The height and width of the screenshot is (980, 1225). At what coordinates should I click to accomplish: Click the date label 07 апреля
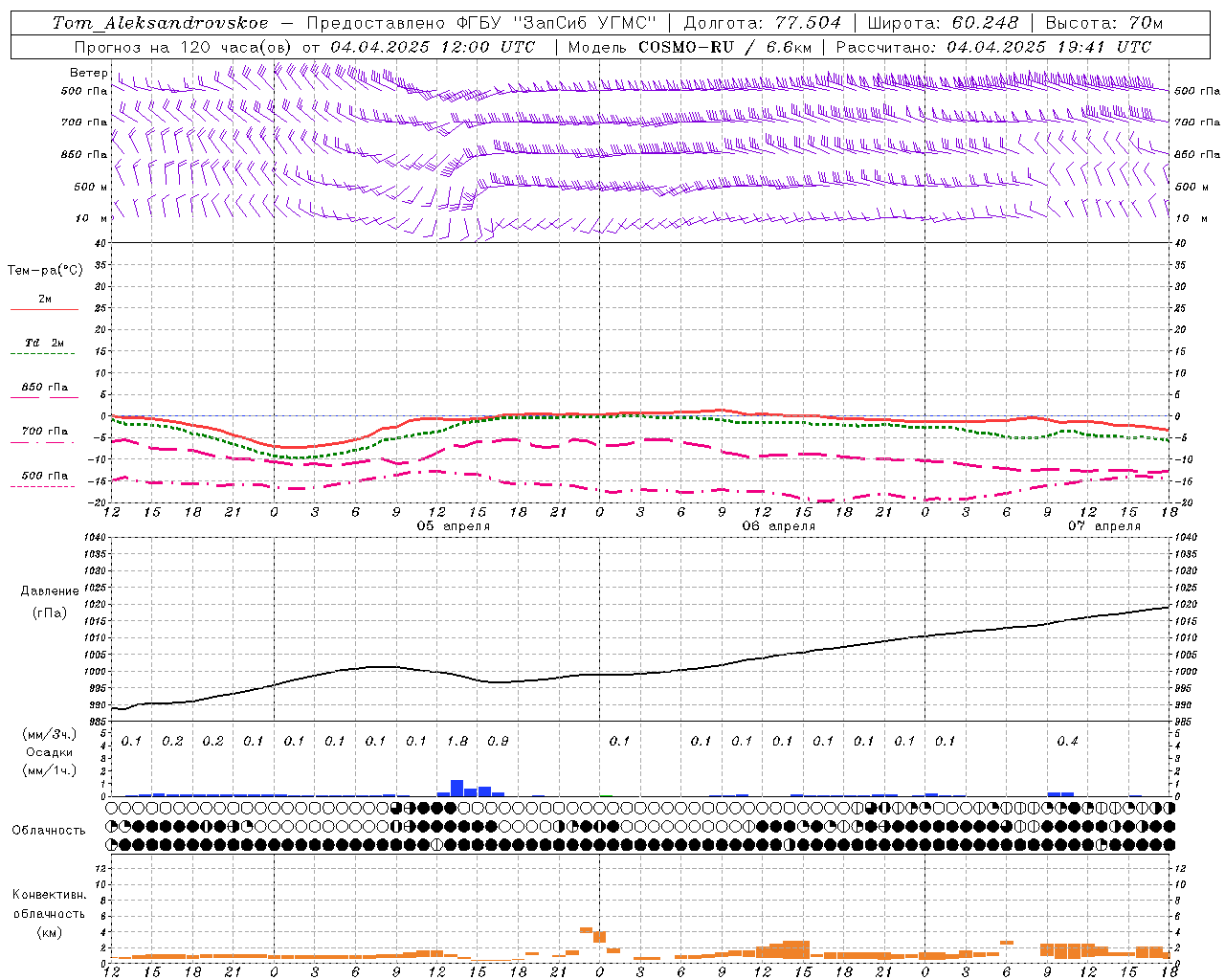point(1104,526)
